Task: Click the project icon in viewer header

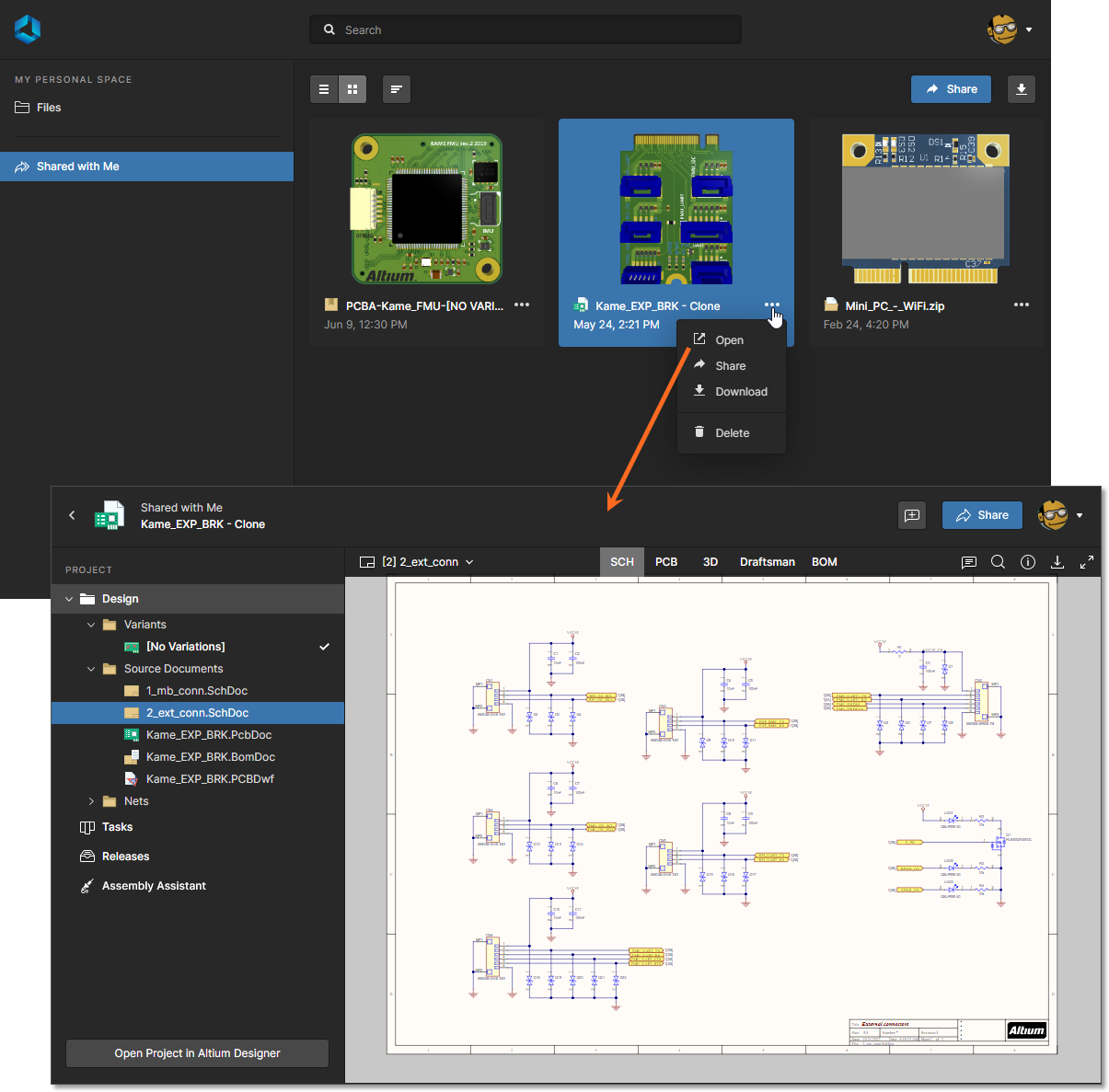Action: click(110, 515)
